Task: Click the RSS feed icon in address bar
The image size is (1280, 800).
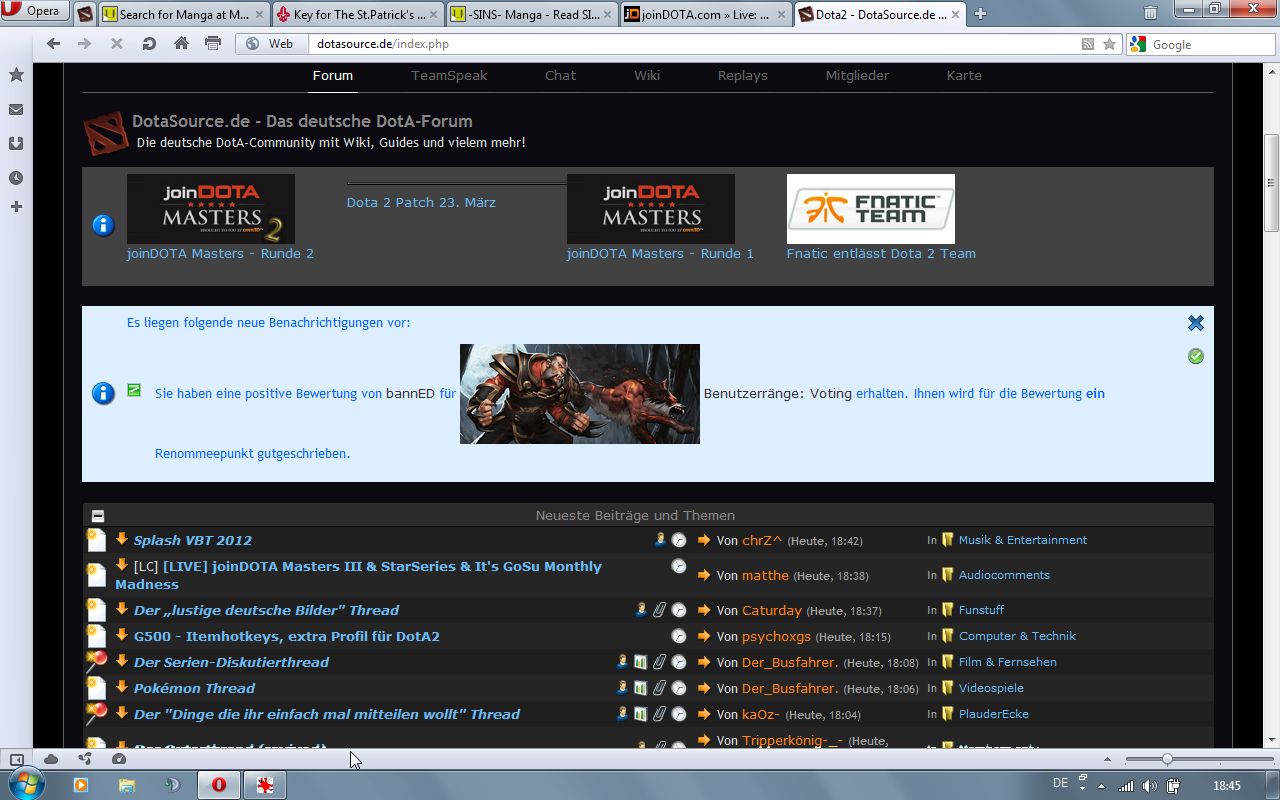Action: click(x=1088, y=44)
